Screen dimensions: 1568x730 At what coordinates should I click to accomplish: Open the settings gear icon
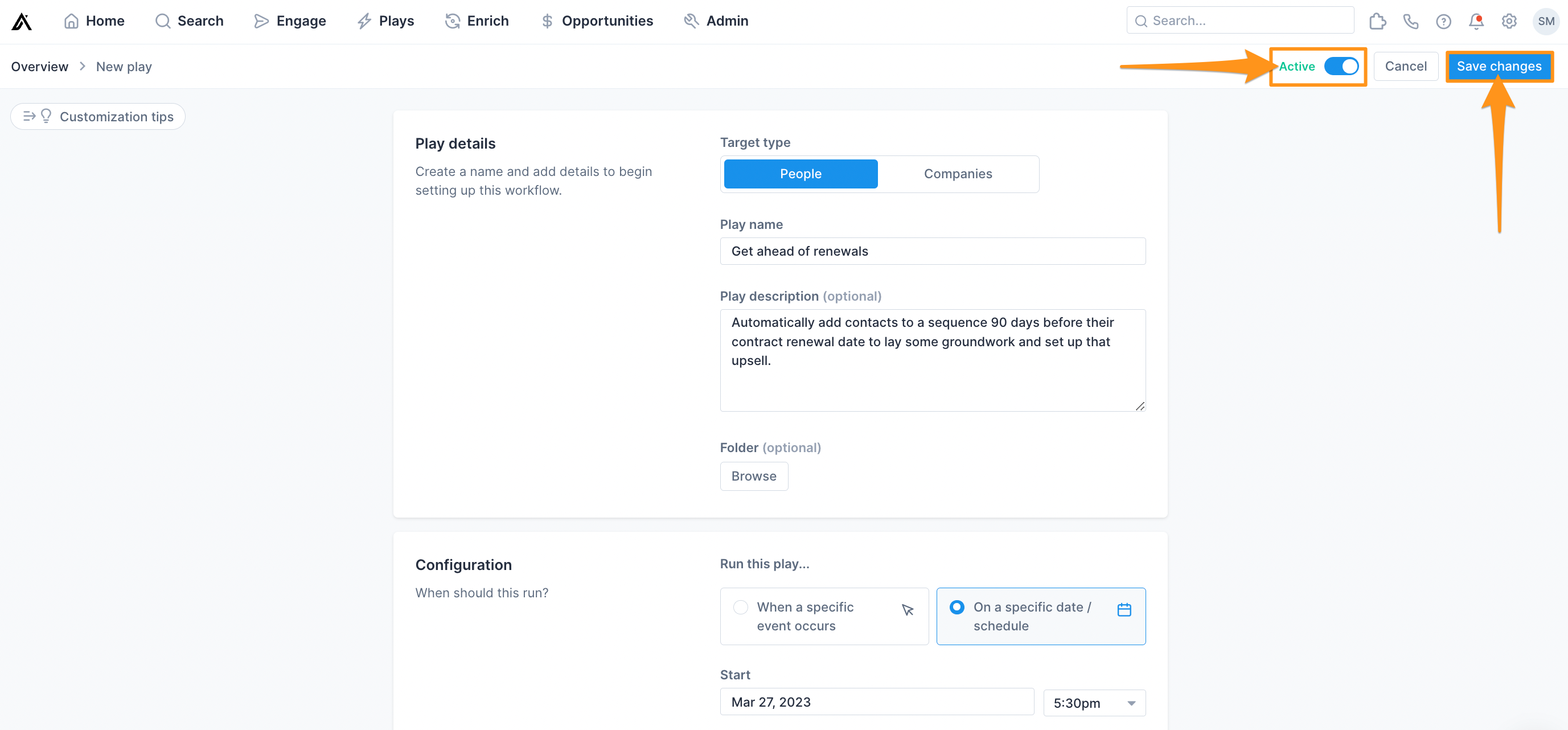[x=1509, y=21]
